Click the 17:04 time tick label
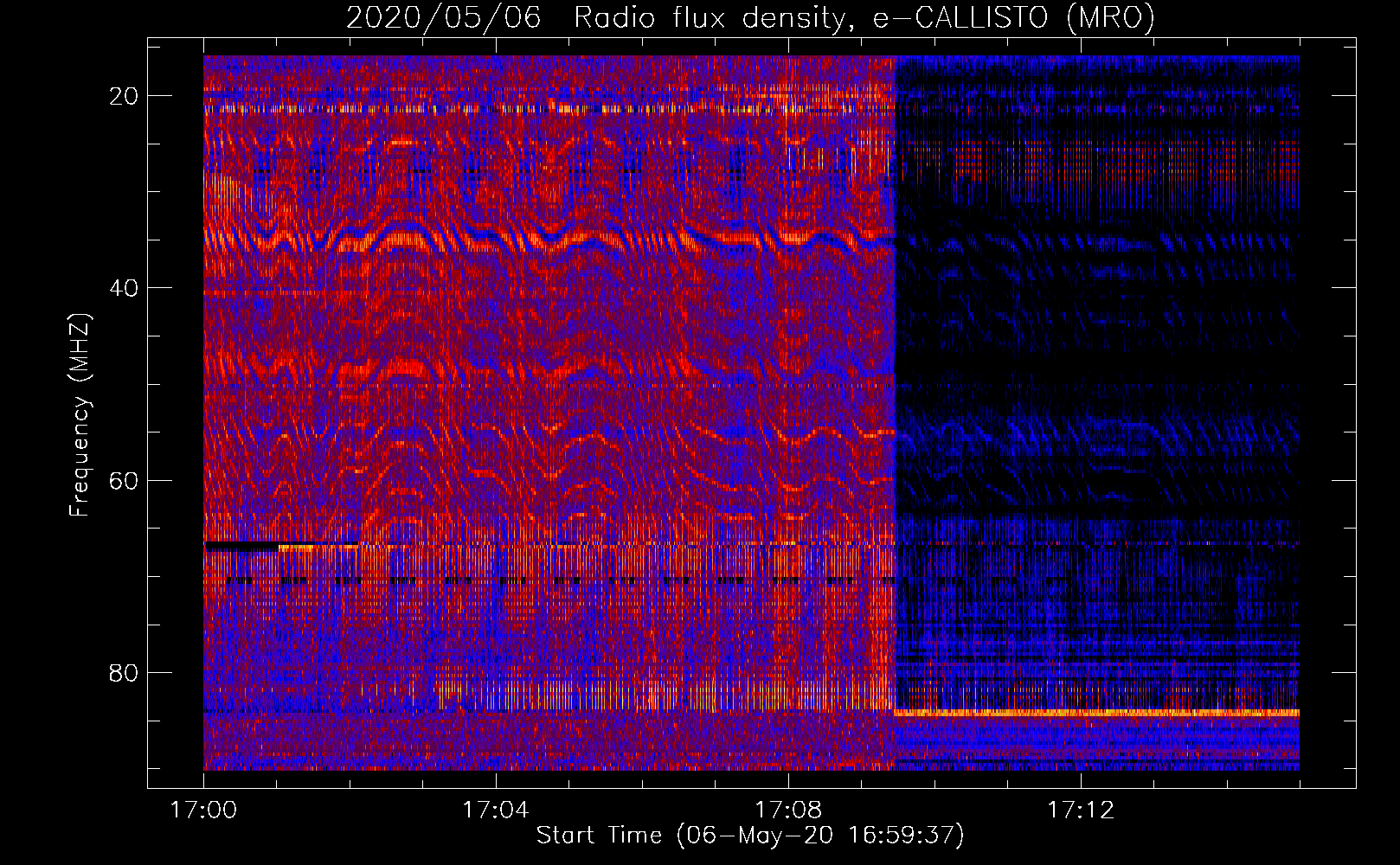This screenshot has width=1400, height=865. [x=496, y=811]
